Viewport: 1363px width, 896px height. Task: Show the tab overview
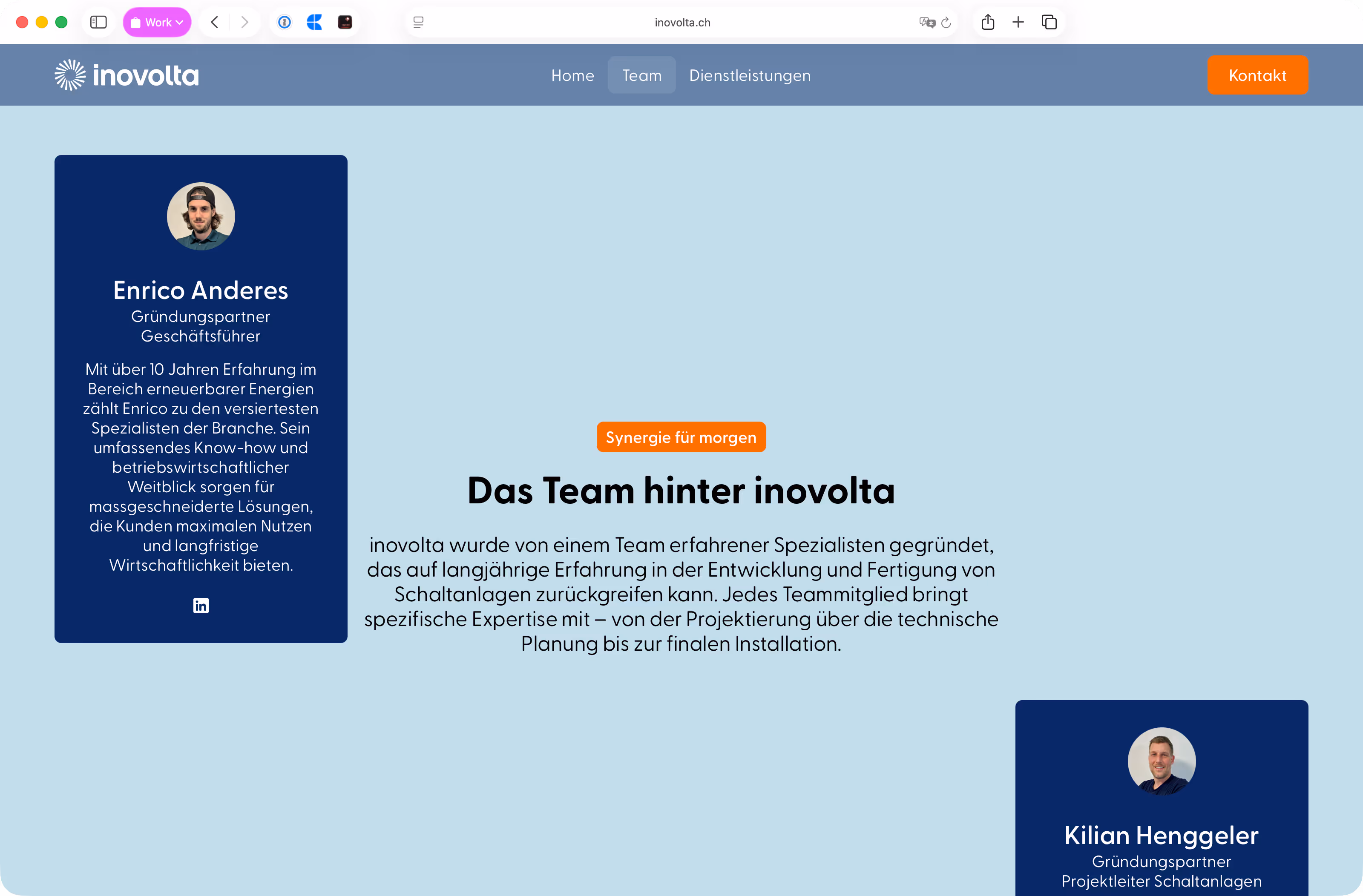click(1049, 22)
